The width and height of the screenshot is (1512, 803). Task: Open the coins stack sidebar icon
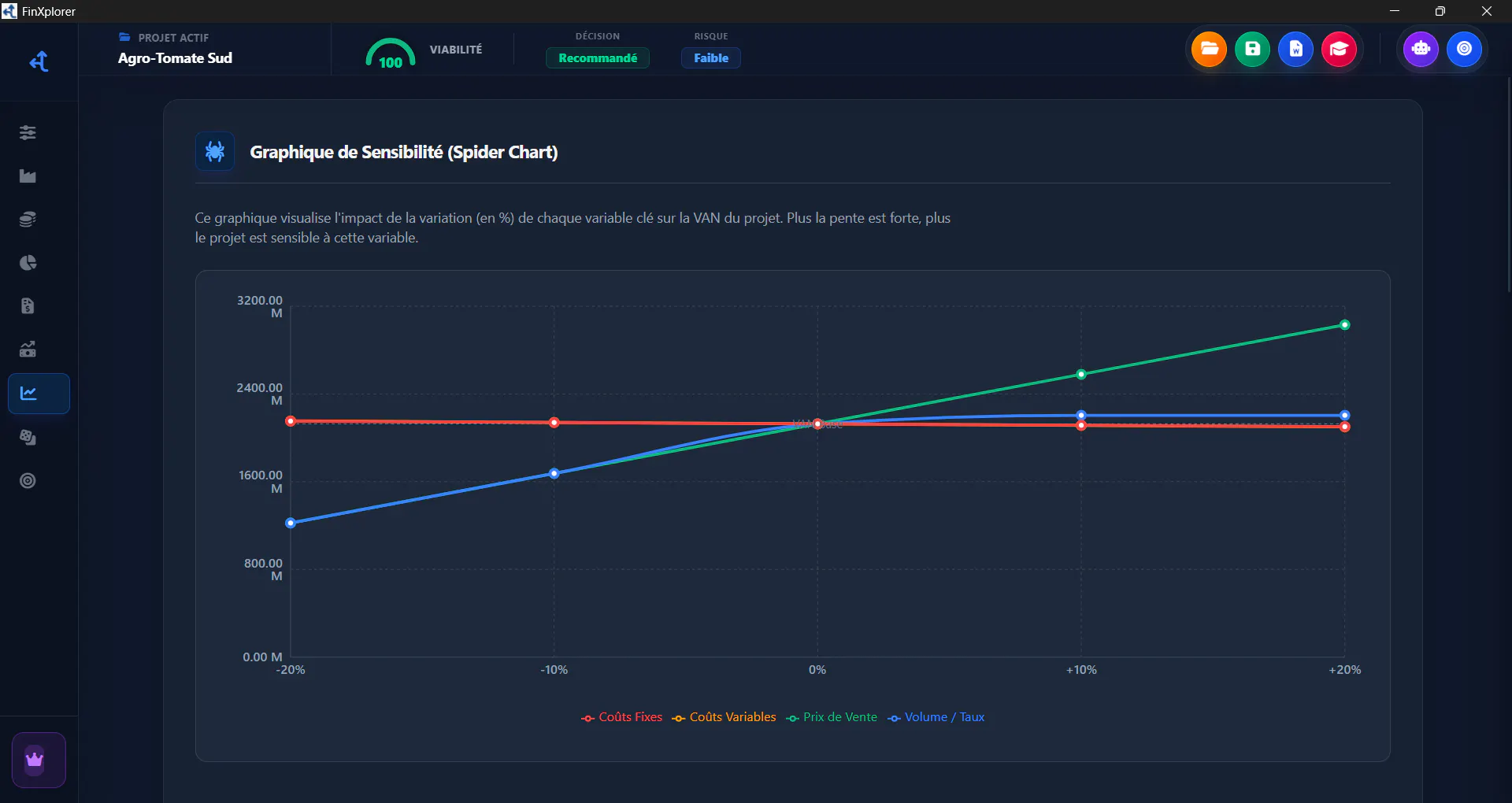[x=28, y=219]
